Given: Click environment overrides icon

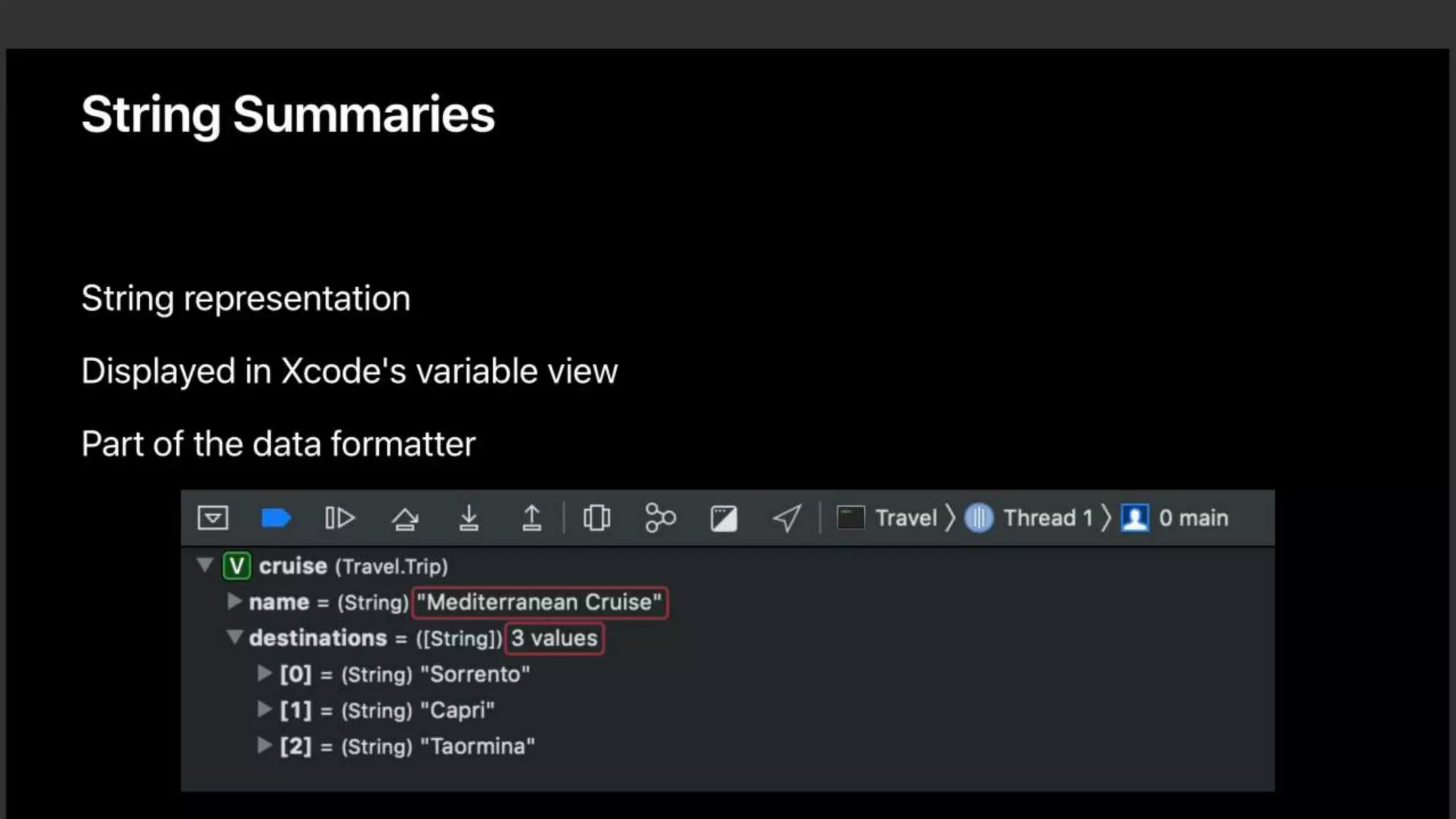Looking at the screenshot, I should point(723,518).
